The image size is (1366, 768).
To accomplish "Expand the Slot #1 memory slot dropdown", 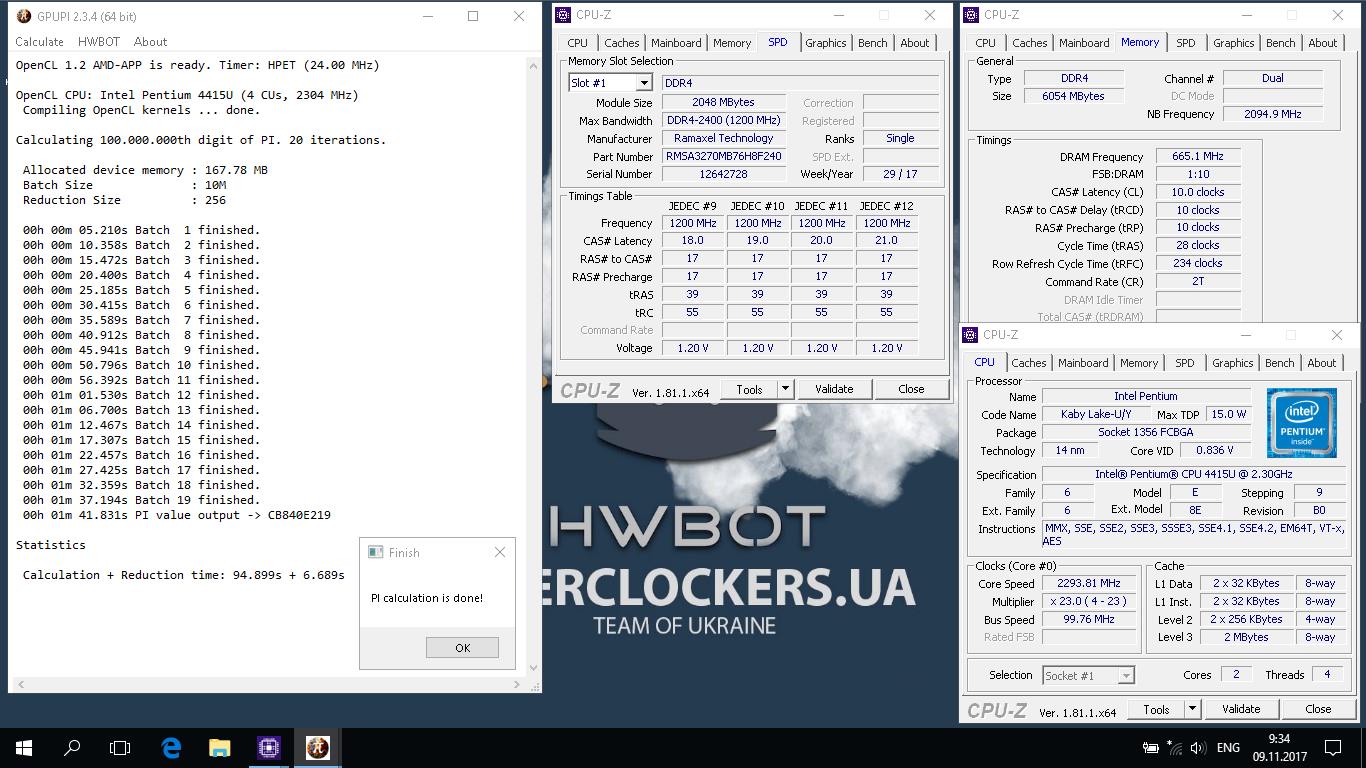I will 644,83.
